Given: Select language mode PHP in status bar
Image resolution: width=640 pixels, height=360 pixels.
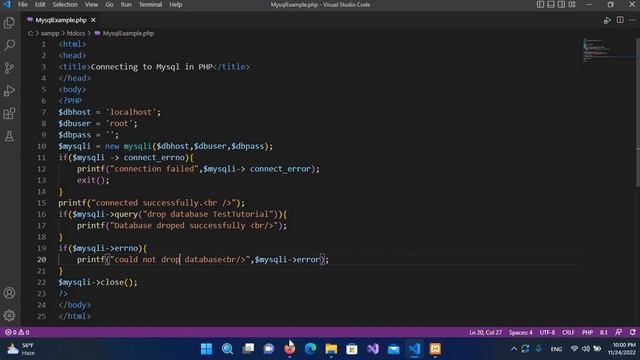Looking at the screenshot, I should tap(587, 332).
